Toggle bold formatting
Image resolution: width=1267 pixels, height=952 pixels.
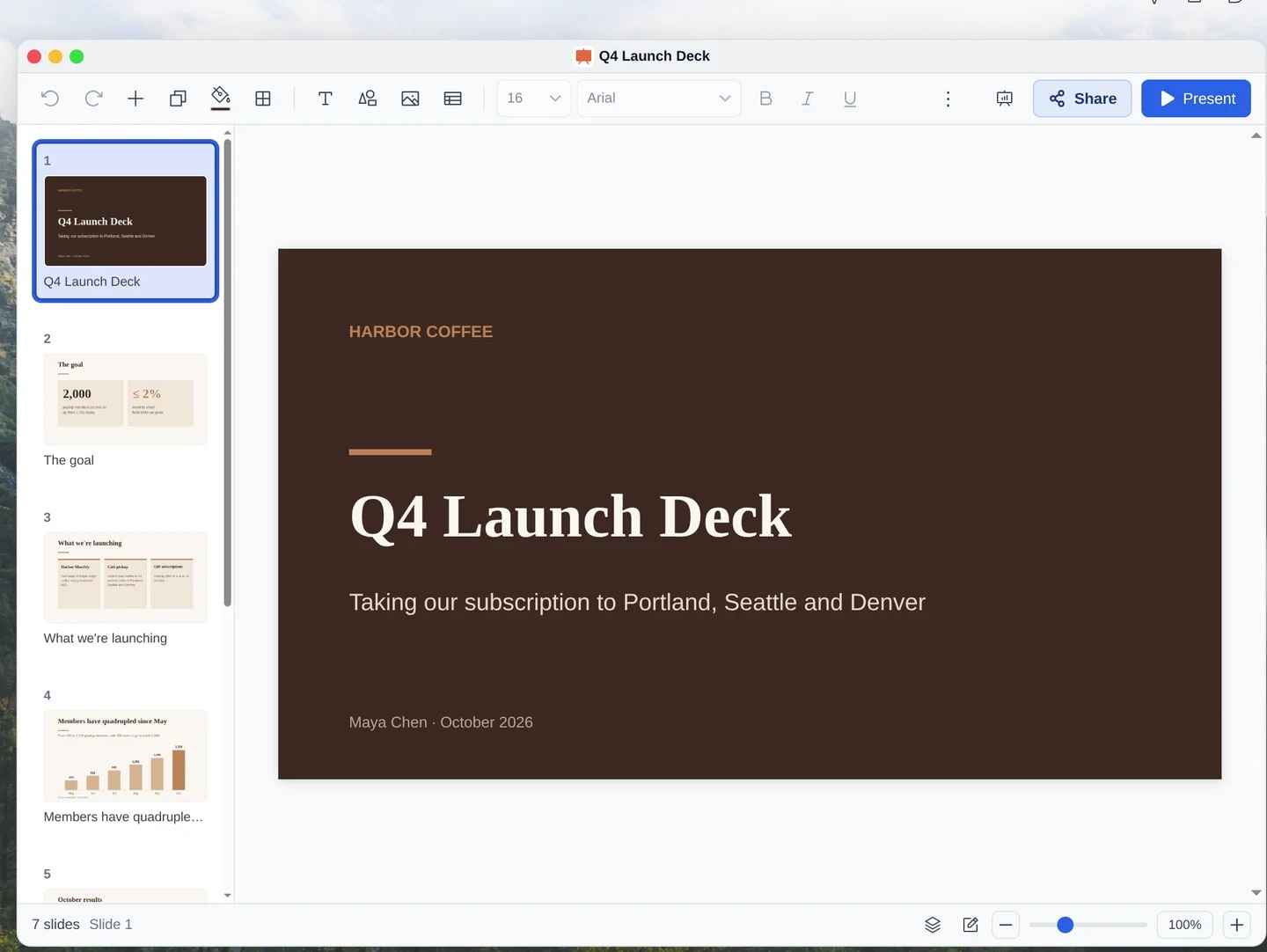(765, 99)
